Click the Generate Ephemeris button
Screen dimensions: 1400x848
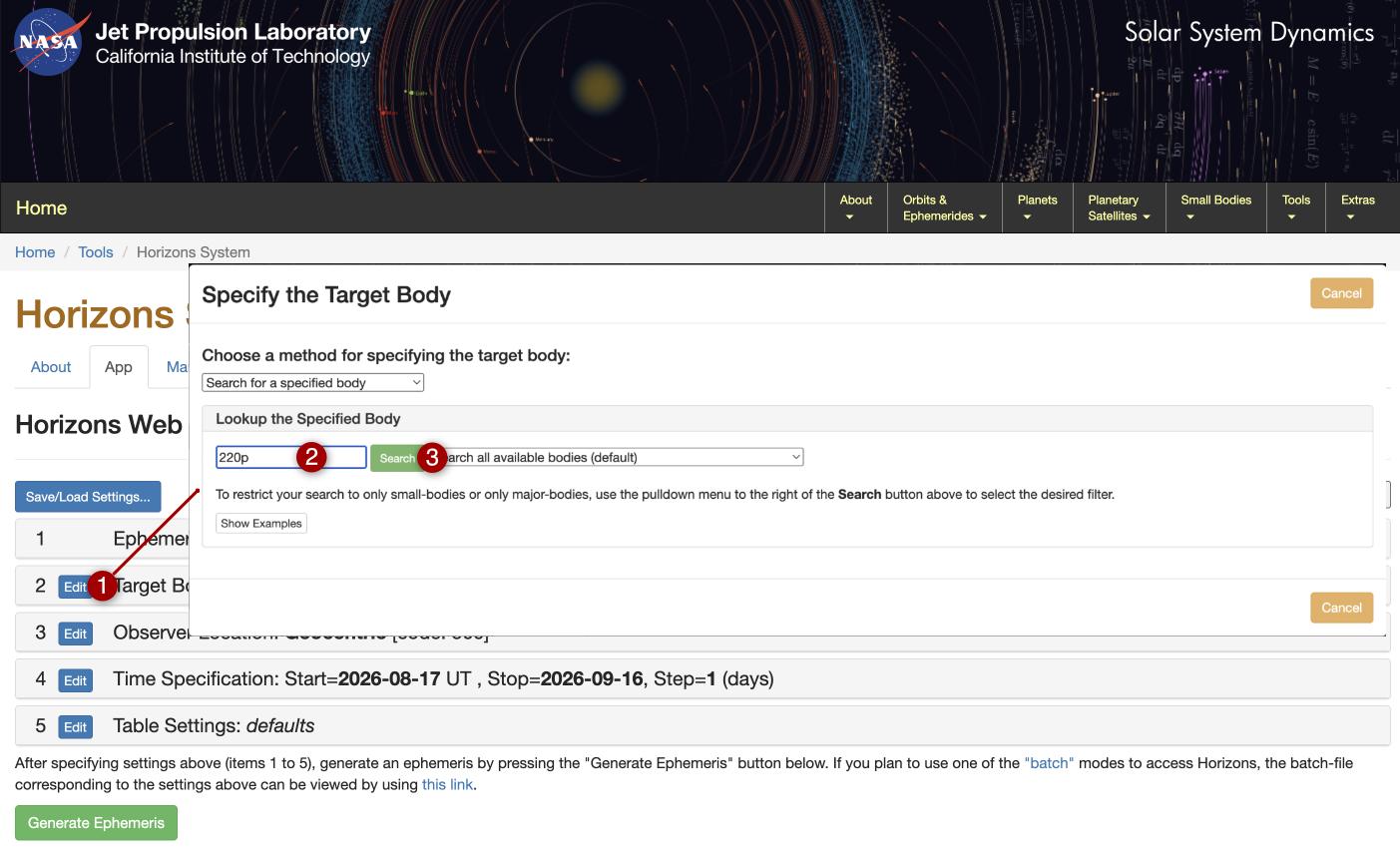(96, 823)
